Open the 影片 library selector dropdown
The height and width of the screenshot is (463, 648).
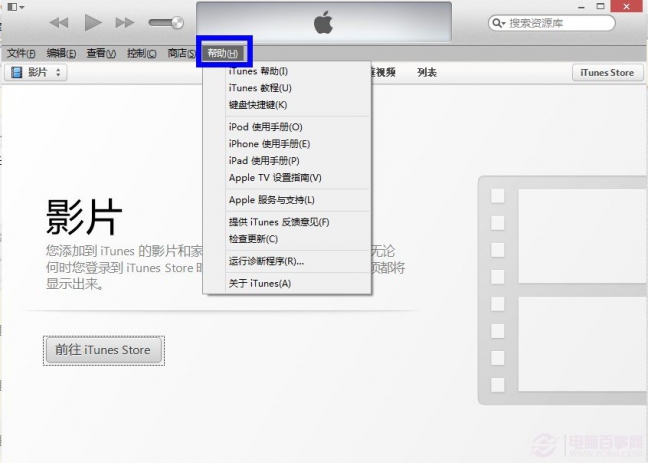click(x=36, y=72)
